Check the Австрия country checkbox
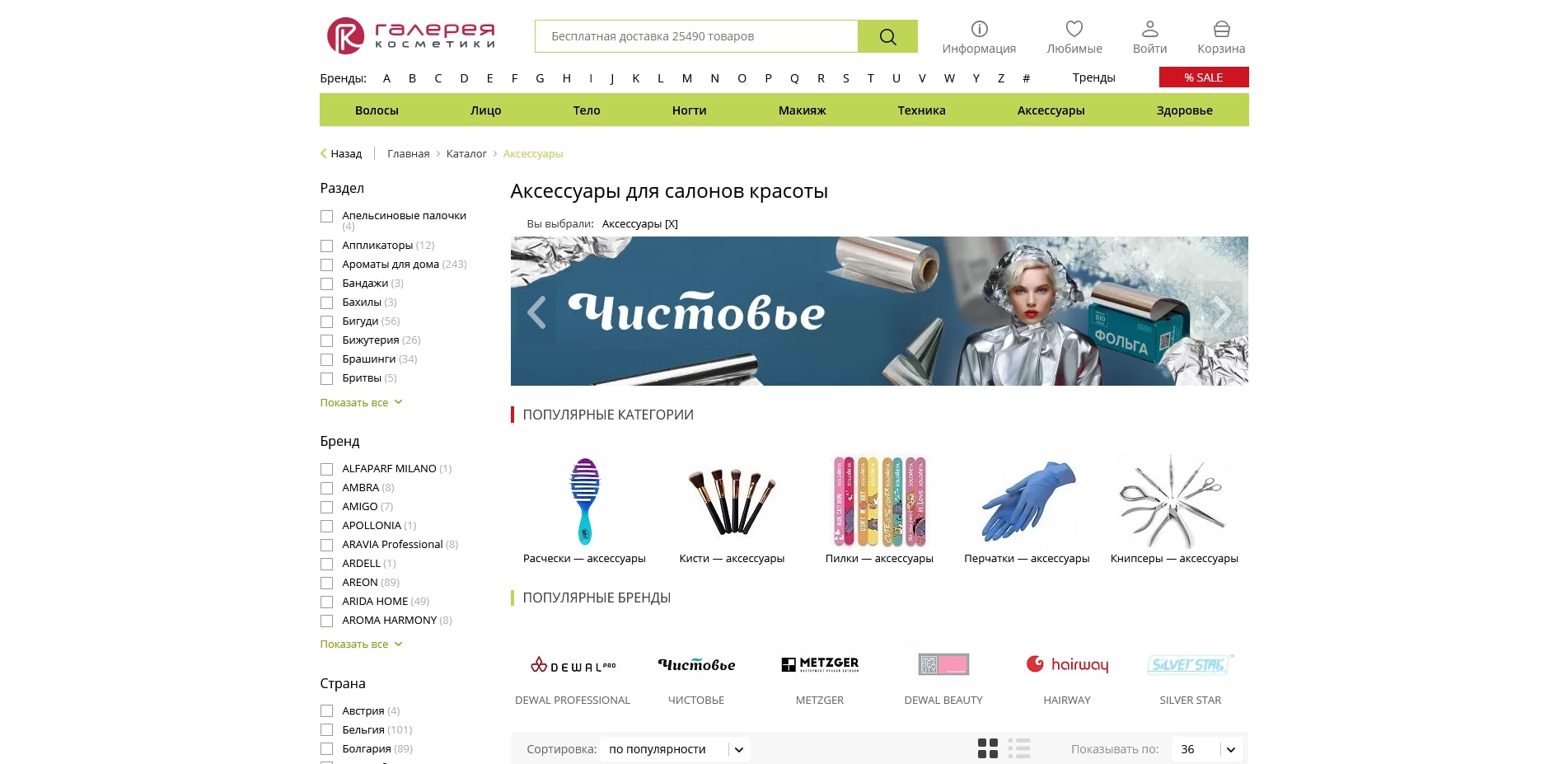The width and height of the screenshot is (1568, 764). coord(327,710)
